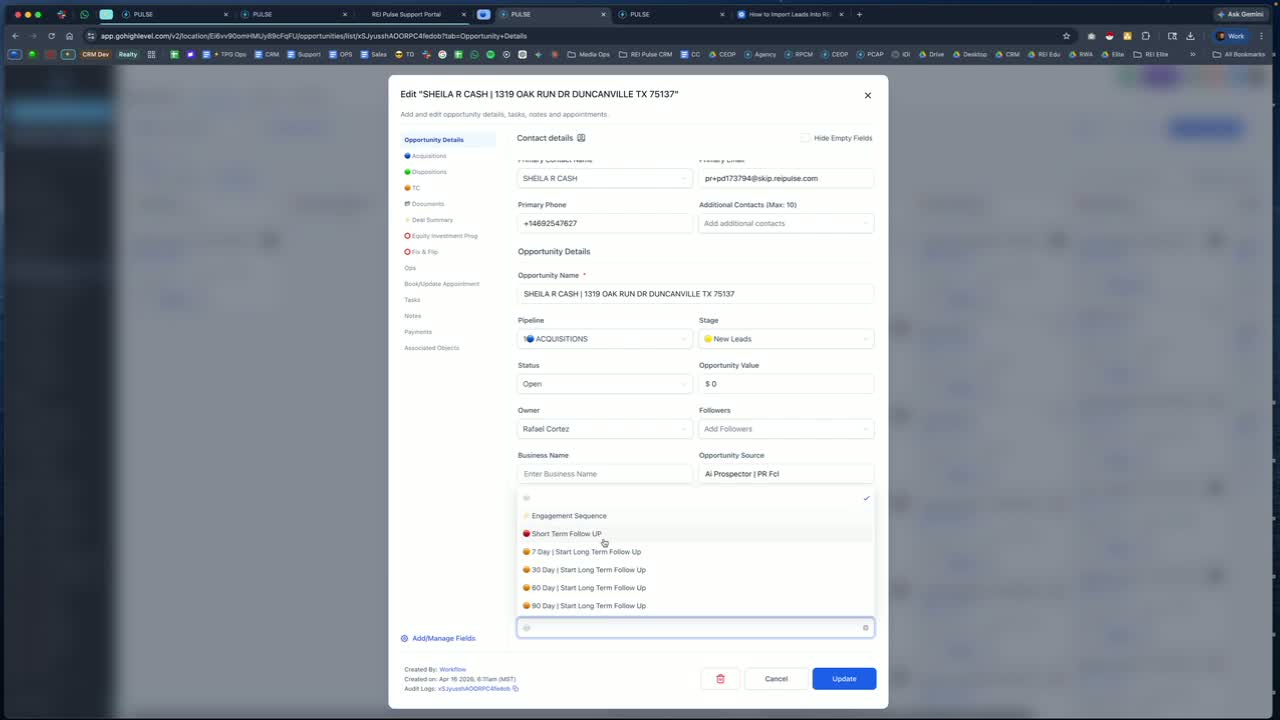Open the Status Open dropdown

click(x=605, y=384)
